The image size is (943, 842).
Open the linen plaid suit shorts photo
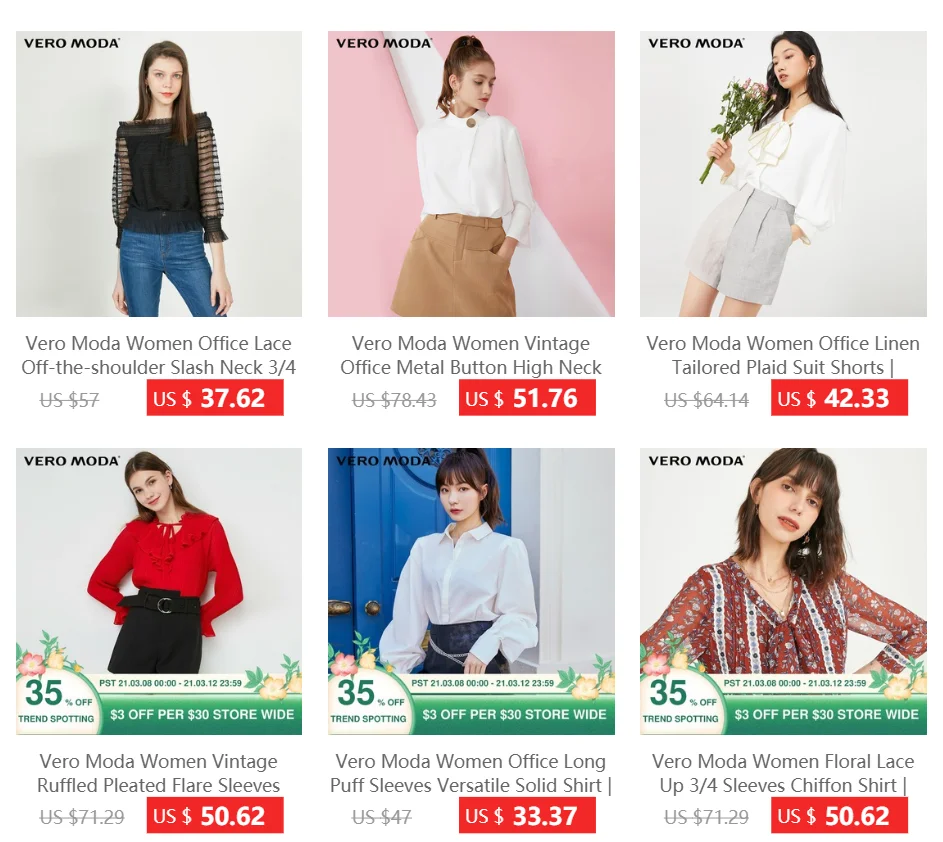click(x=783, y=174)
